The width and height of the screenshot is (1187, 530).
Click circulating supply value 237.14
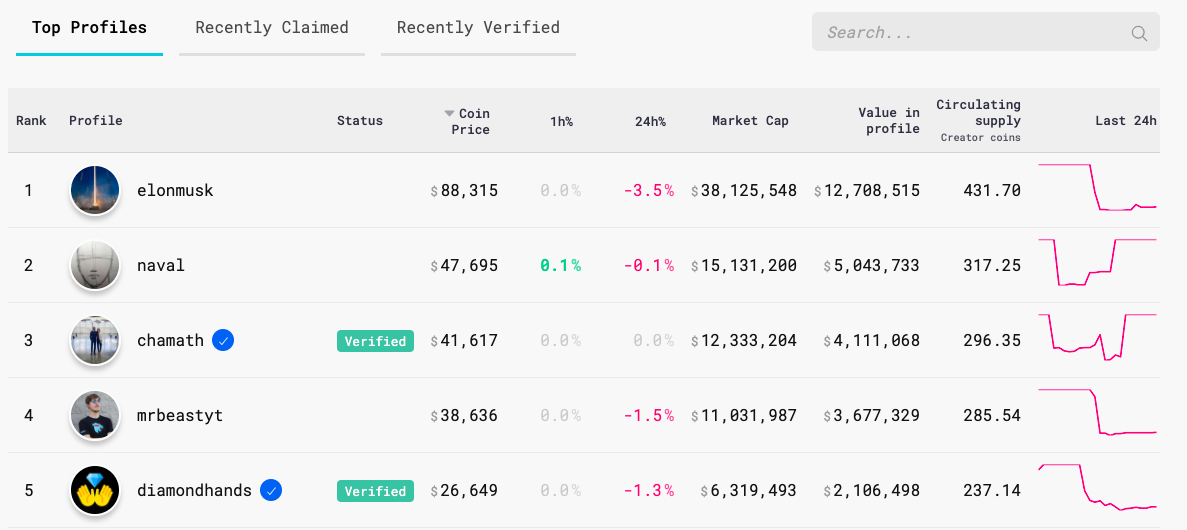pos(992,491)
